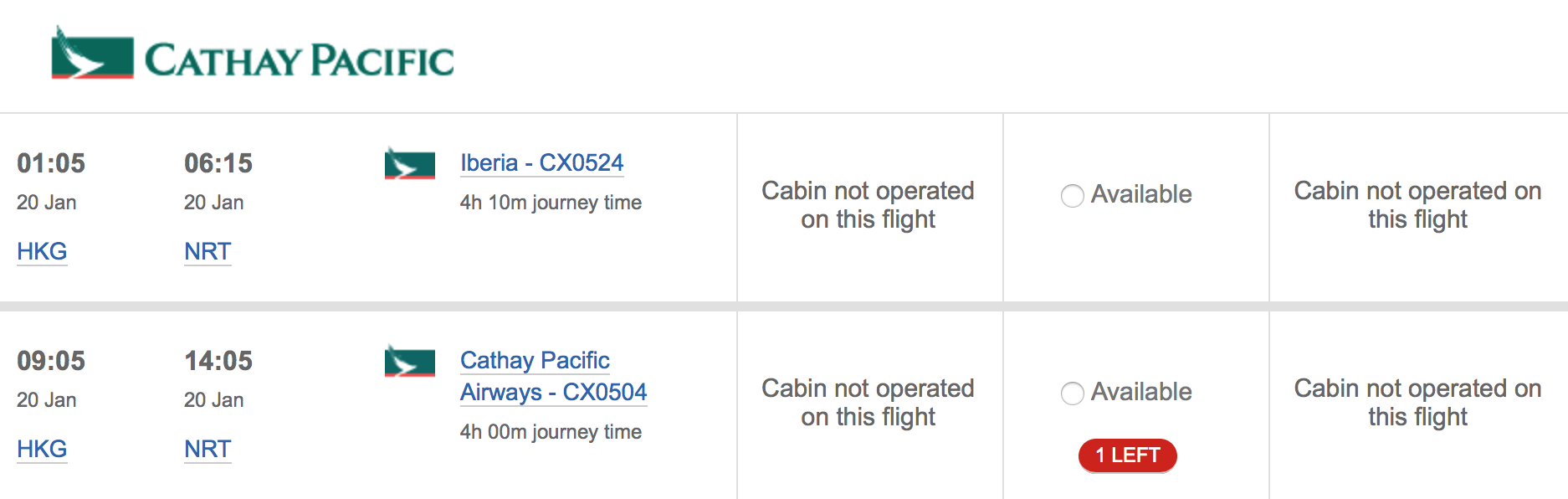Select Available radio for flight CX0524
The height and width of the screenshot is (499, 1568).
(1072, 195)
